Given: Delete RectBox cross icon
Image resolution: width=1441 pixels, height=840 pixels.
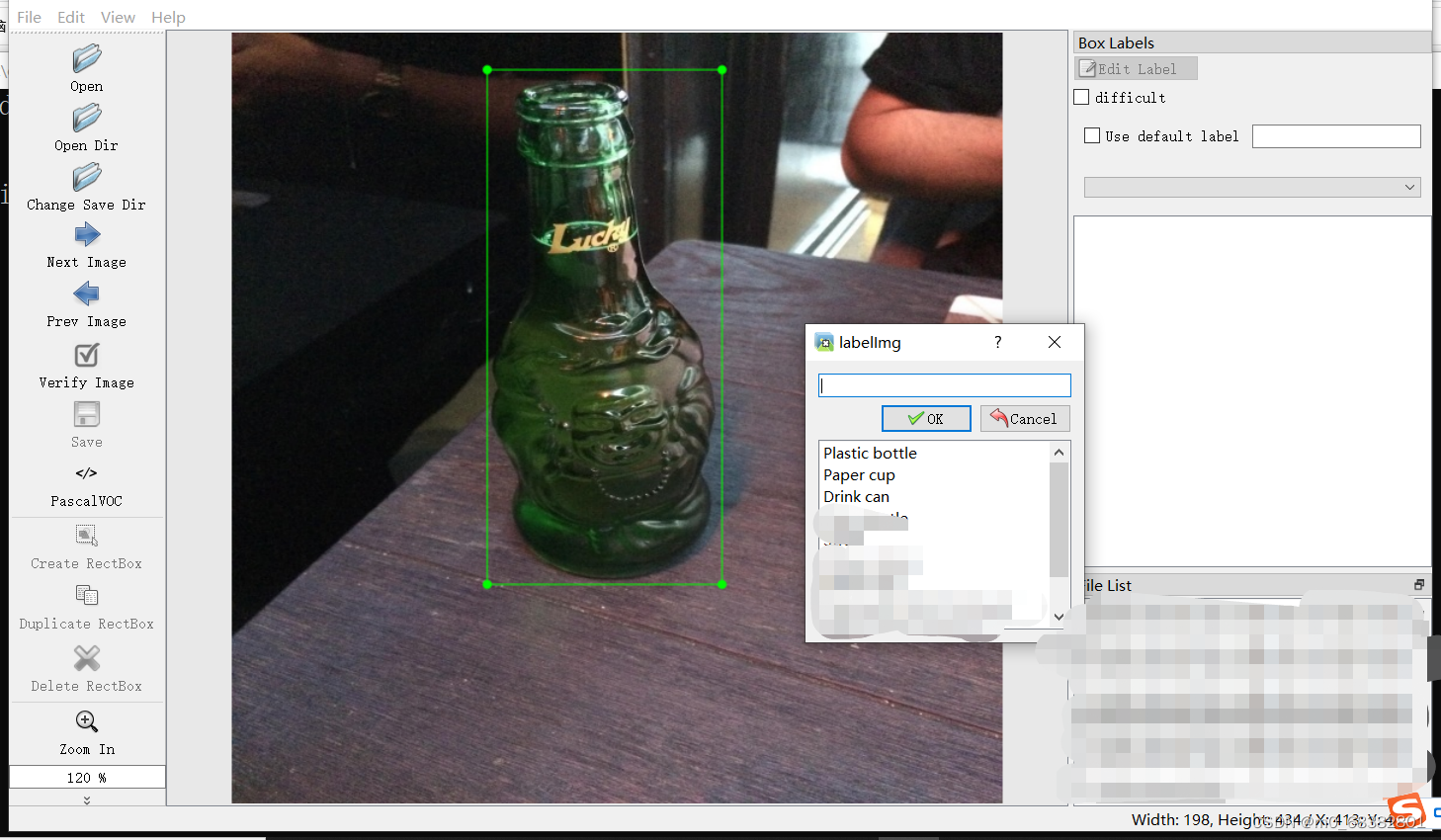Looking at the screenshot, I should [x=87, y=657].
